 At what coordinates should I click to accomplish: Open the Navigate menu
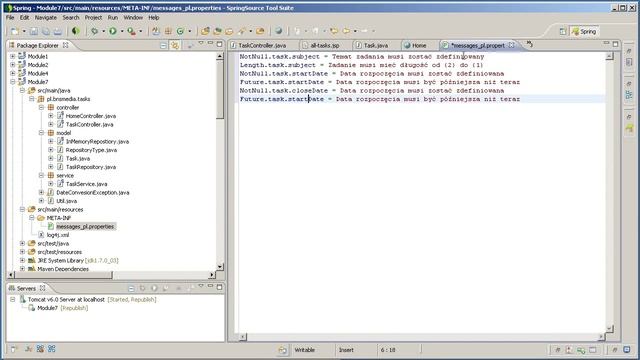46,18
